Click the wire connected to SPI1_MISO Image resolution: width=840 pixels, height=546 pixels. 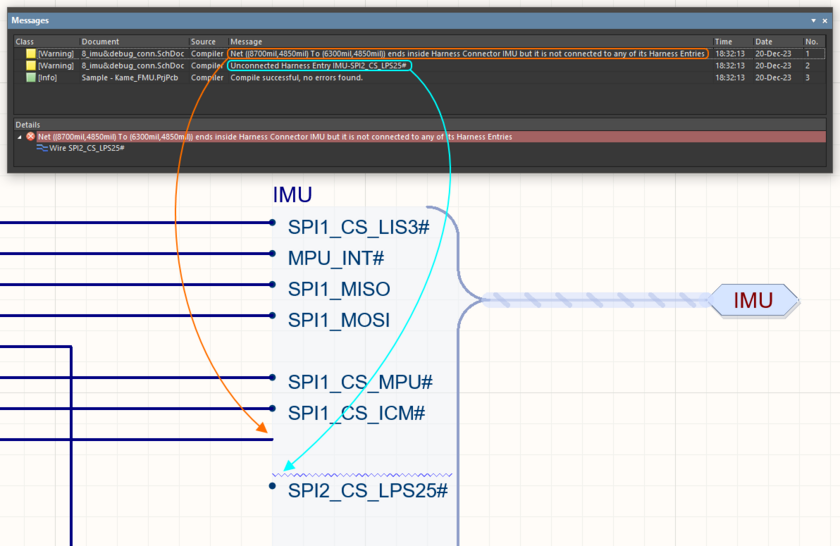tap(137, 285)
